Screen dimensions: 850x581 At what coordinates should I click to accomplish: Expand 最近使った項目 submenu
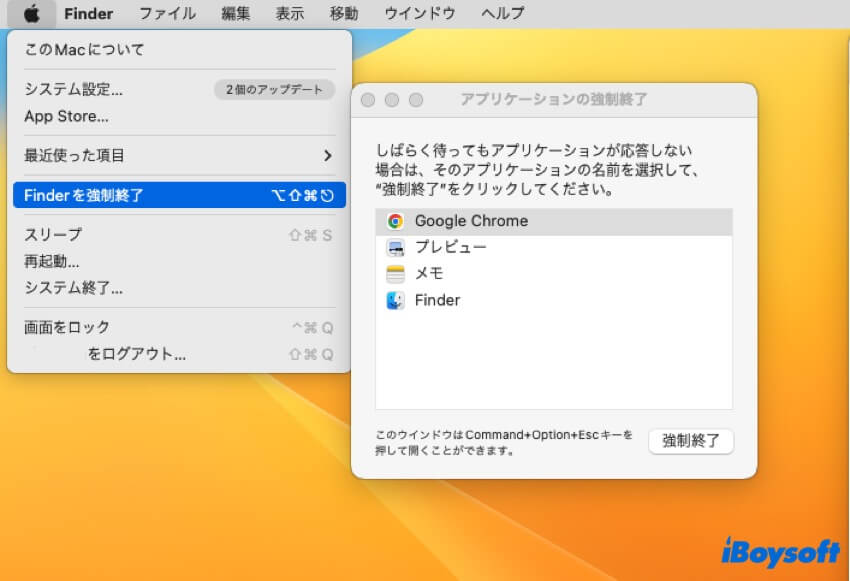pos(179,156)
